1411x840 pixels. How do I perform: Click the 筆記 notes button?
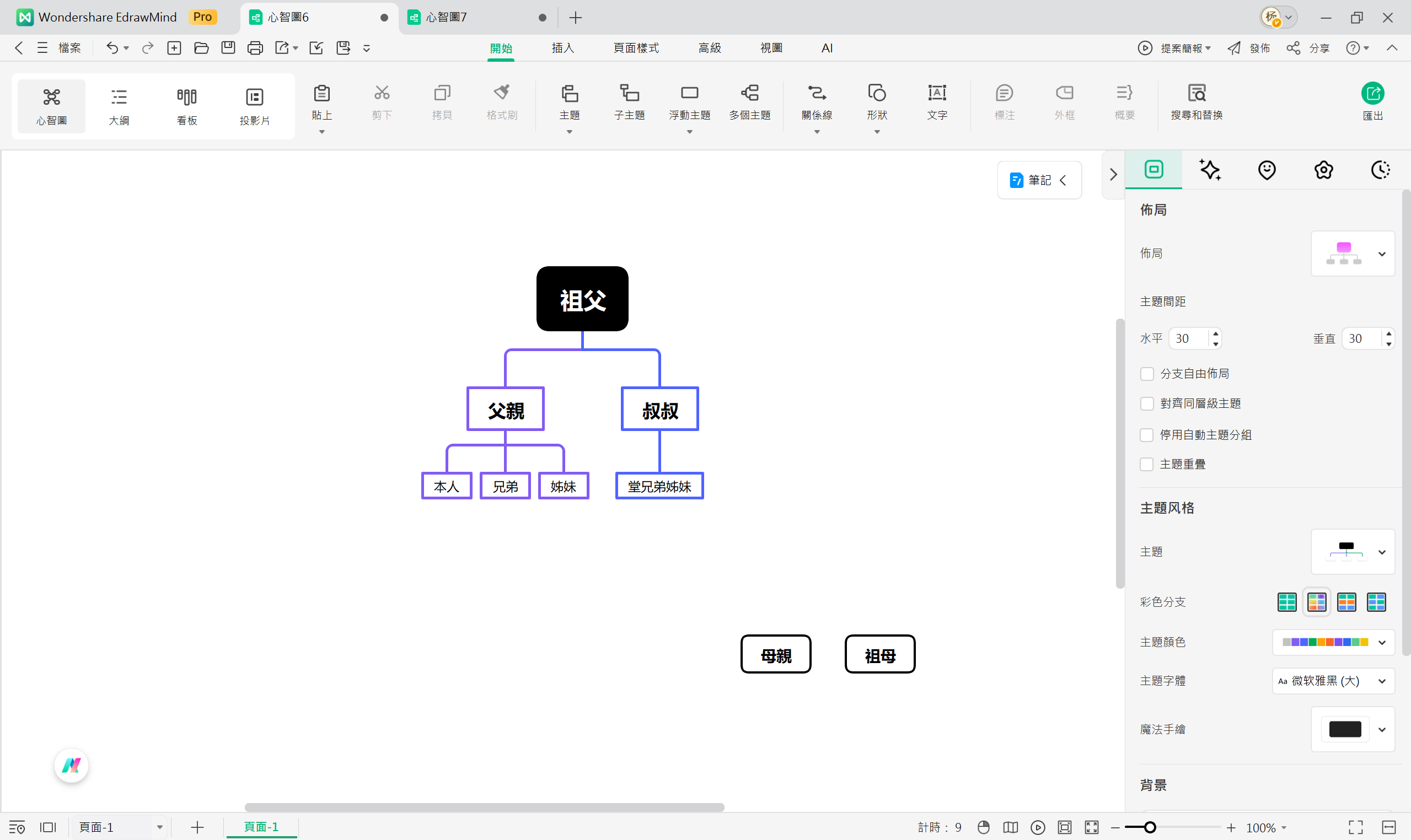[x=1038, y=180]
